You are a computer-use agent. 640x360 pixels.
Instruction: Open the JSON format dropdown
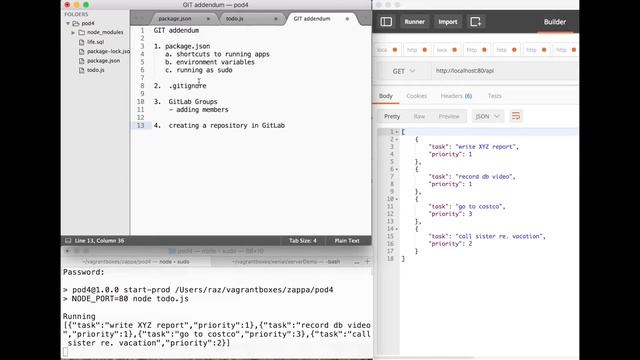pyautogui.click(x=487, y=116)
